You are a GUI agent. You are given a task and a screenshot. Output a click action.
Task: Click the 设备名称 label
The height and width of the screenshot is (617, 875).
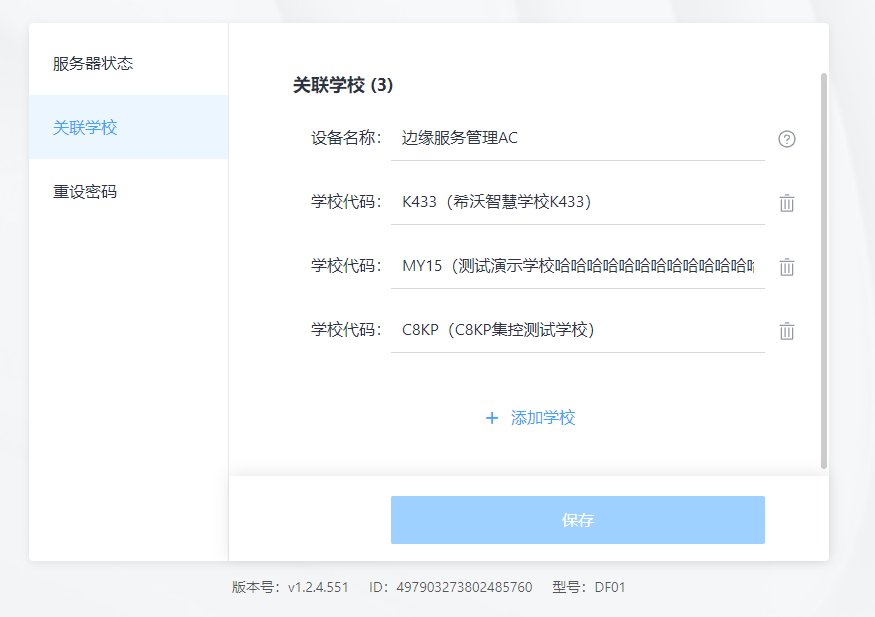coord(346,138)
